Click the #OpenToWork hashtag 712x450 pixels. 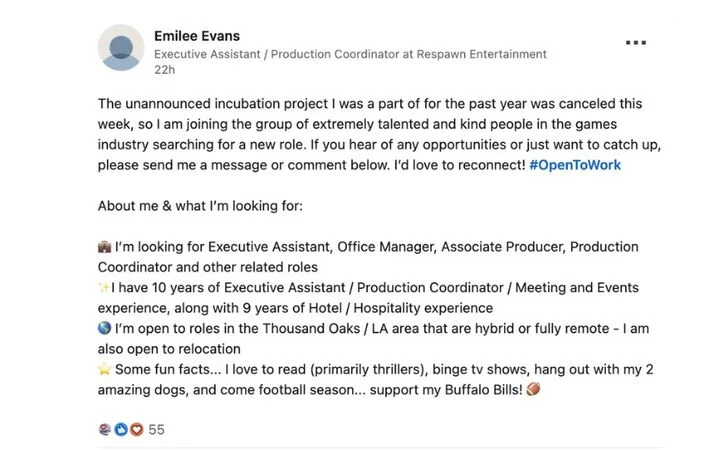[x=574, y=164]
